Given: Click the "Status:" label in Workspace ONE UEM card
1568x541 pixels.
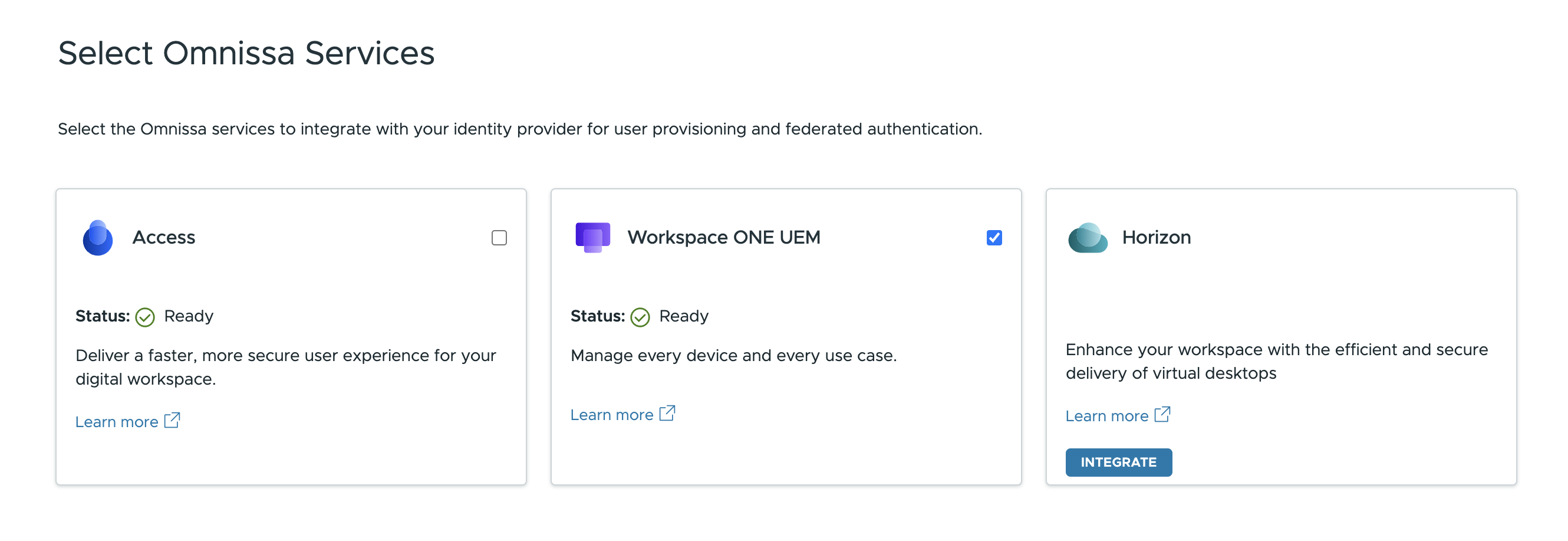Looking at the screenshot, I should (x=597, y=316).
